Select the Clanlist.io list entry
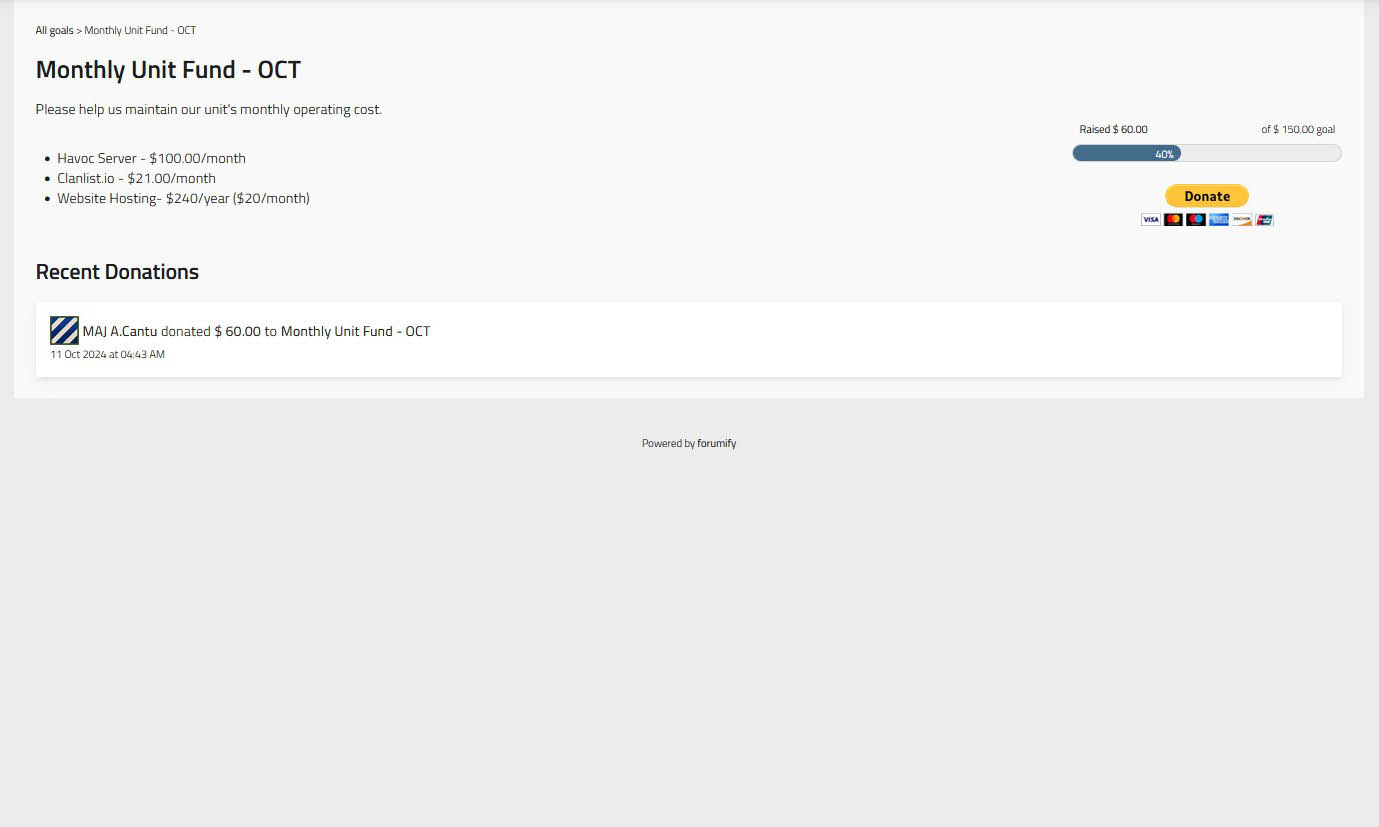 click(136, 178)
